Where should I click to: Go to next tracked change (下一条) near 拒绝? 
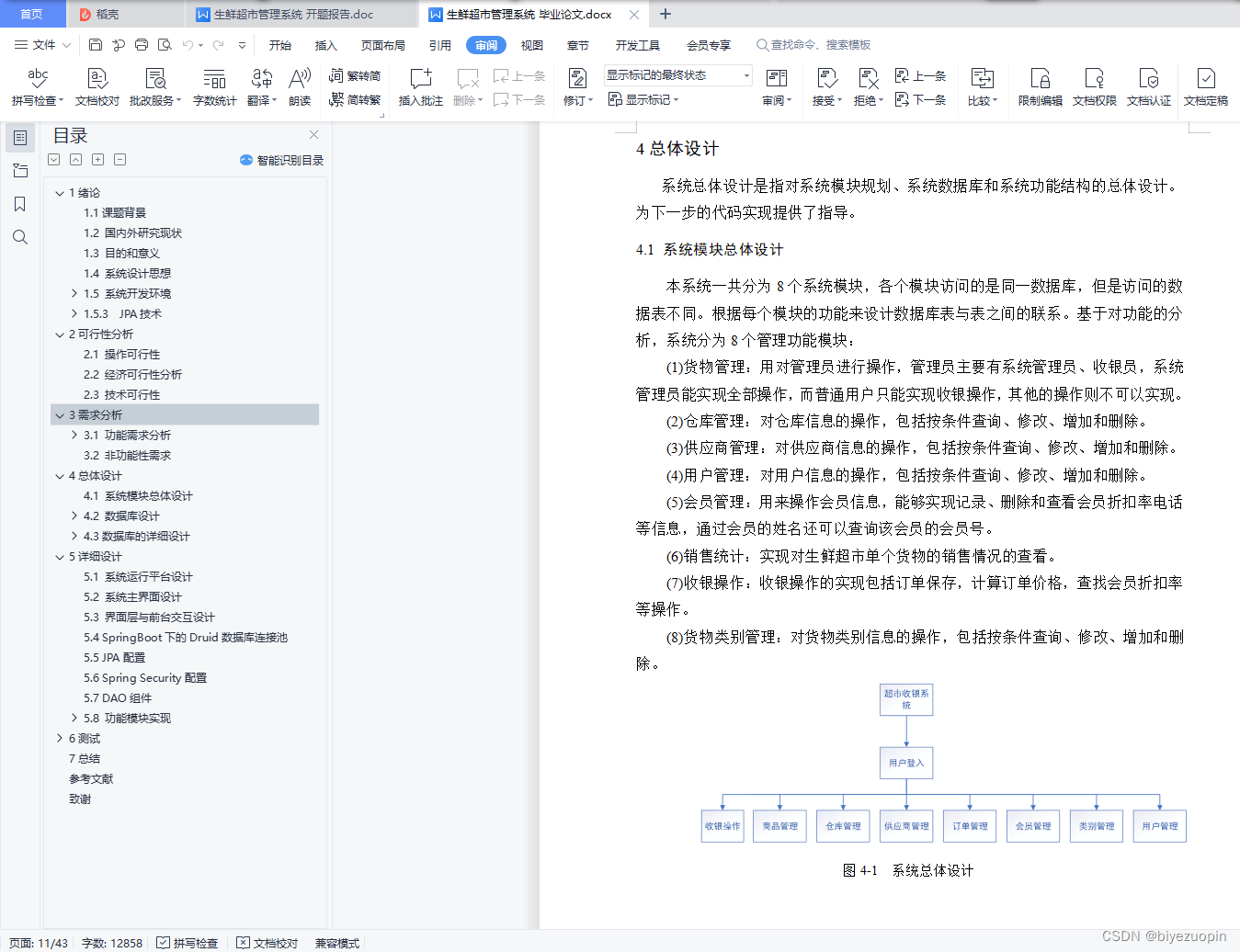920,99
